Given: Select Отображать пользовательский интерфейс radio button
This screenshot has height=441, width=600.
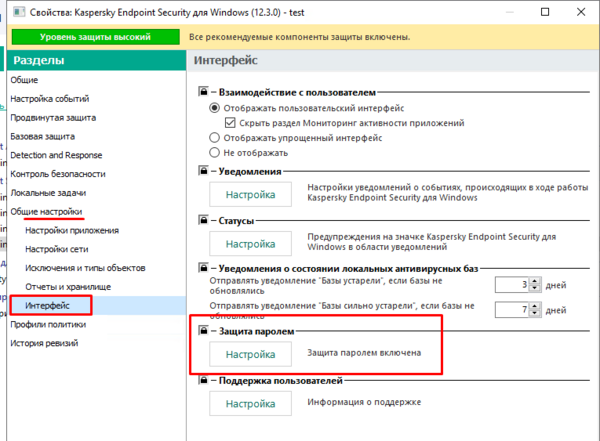Looking at the screenshot, I should click(214, 108).
